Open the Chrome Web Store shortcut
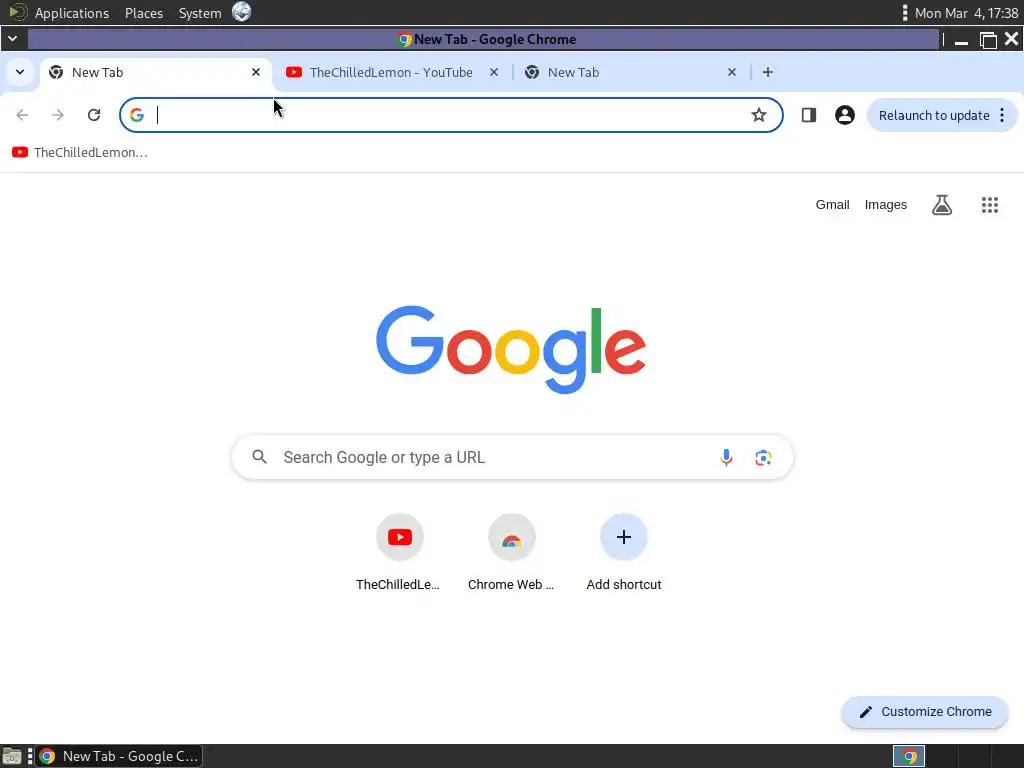The width and height of the screenshot is (1024, 768). 511,554
